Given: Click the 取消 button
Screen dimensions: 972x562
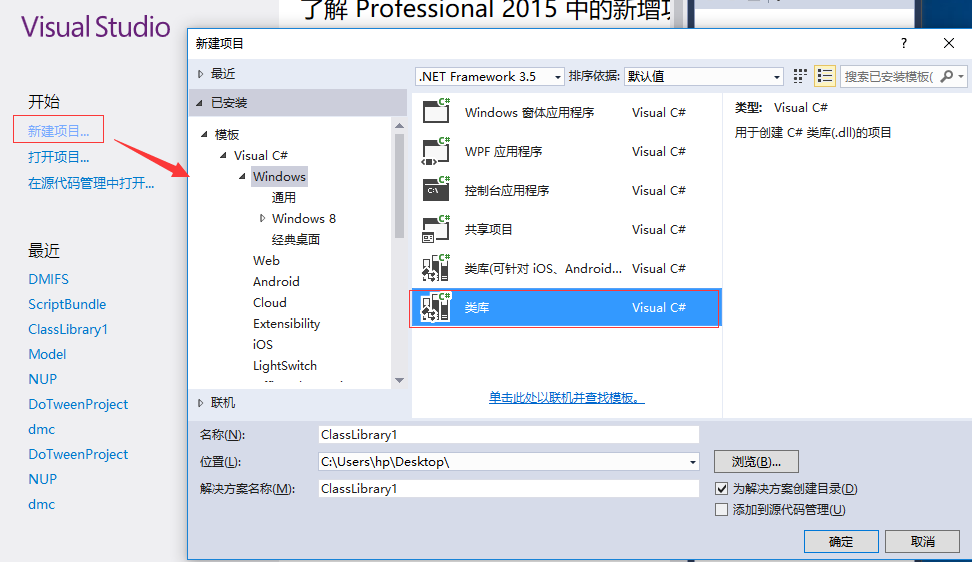Looking at the screenshot, I should tap(922, 542).
